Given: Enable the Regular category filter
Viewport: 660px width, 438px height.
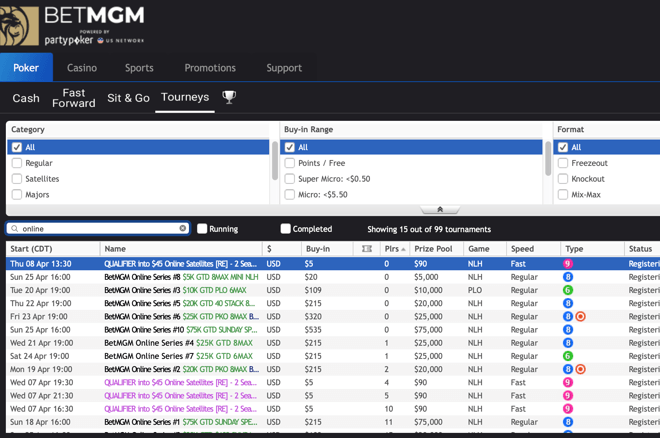Looking at the screenshot, I should tap(17, 163).
